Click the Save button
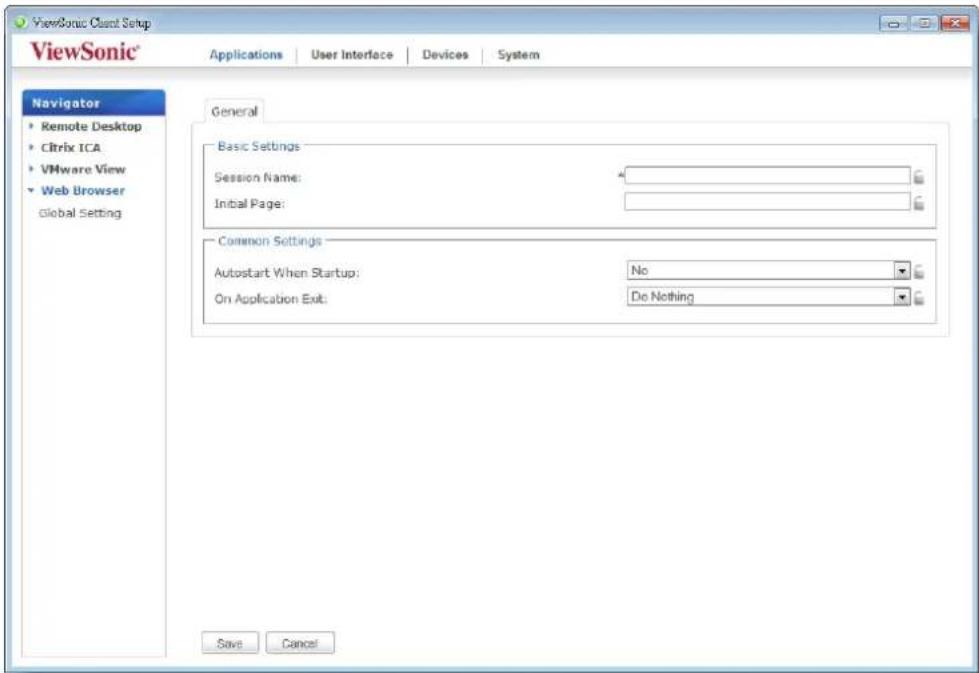The width and height of the screenshot is (979, 673). click(230, 643)
